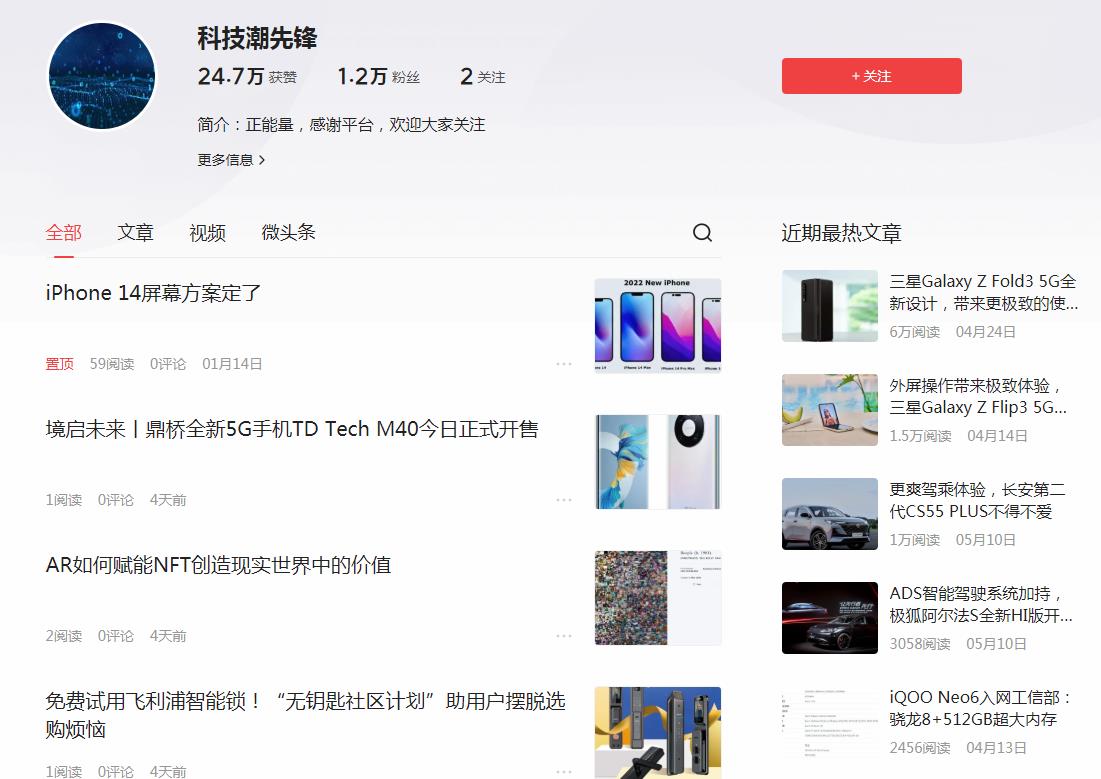Open more options for iPhone 14屏幕方案定了

(564, 364)
